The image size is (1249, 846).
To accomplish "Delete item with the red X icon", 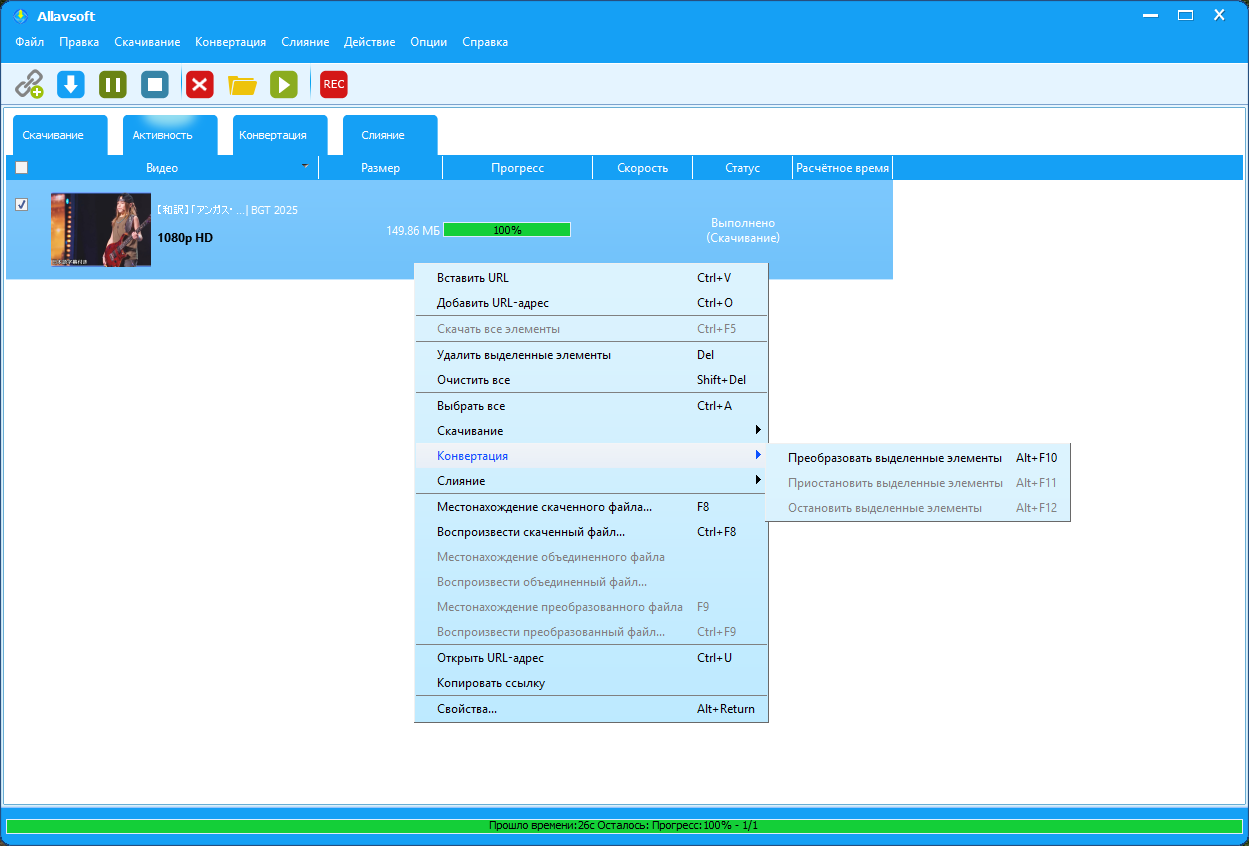I will click(201, 84).
